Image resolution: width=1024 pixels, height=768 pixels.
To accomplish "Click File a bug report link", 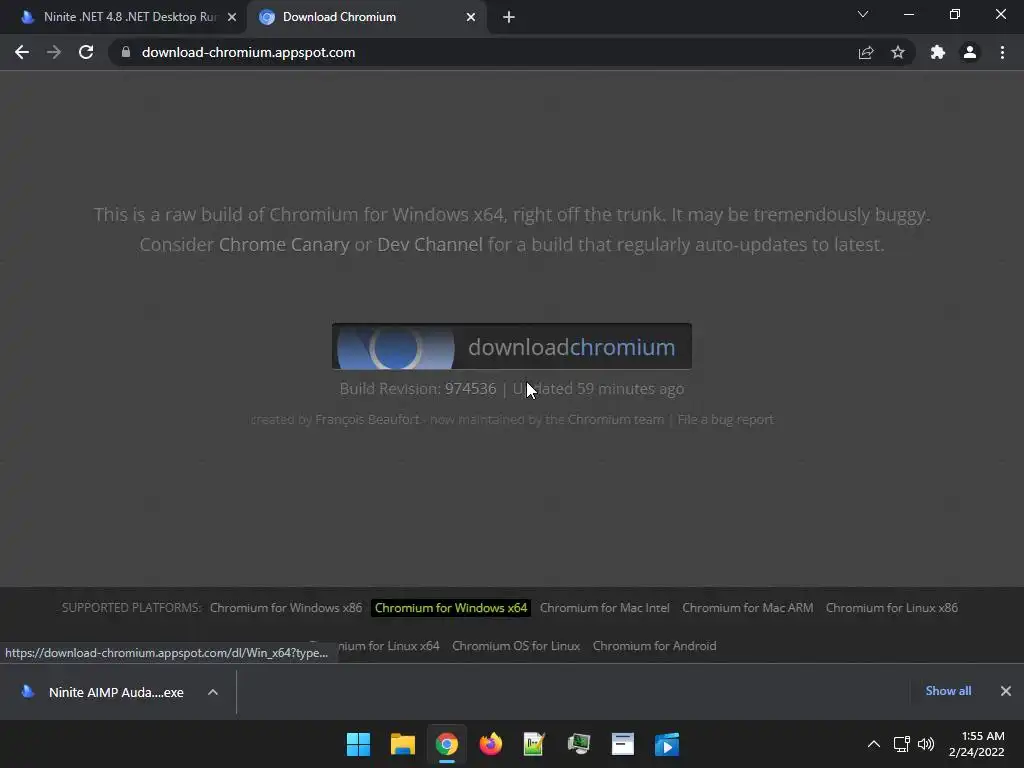I will point(725,419).
